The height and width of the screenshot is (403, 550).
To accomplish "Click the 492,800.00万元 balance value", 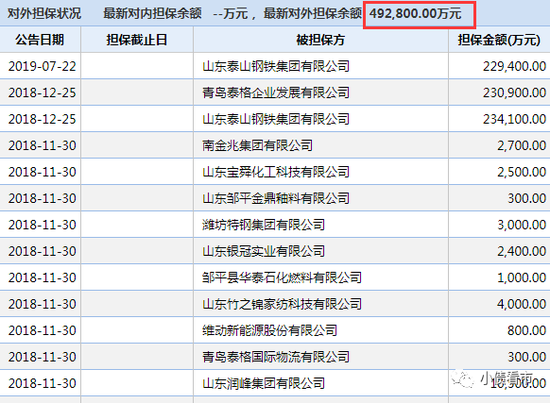I will point(415,14).
